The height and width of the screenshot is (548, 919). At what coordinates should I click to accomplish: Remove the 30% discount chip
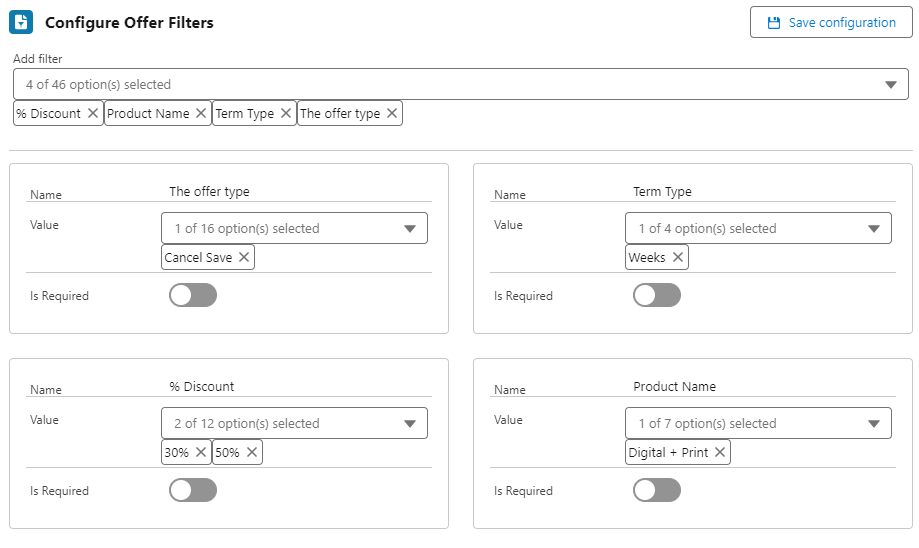point(200,452)
